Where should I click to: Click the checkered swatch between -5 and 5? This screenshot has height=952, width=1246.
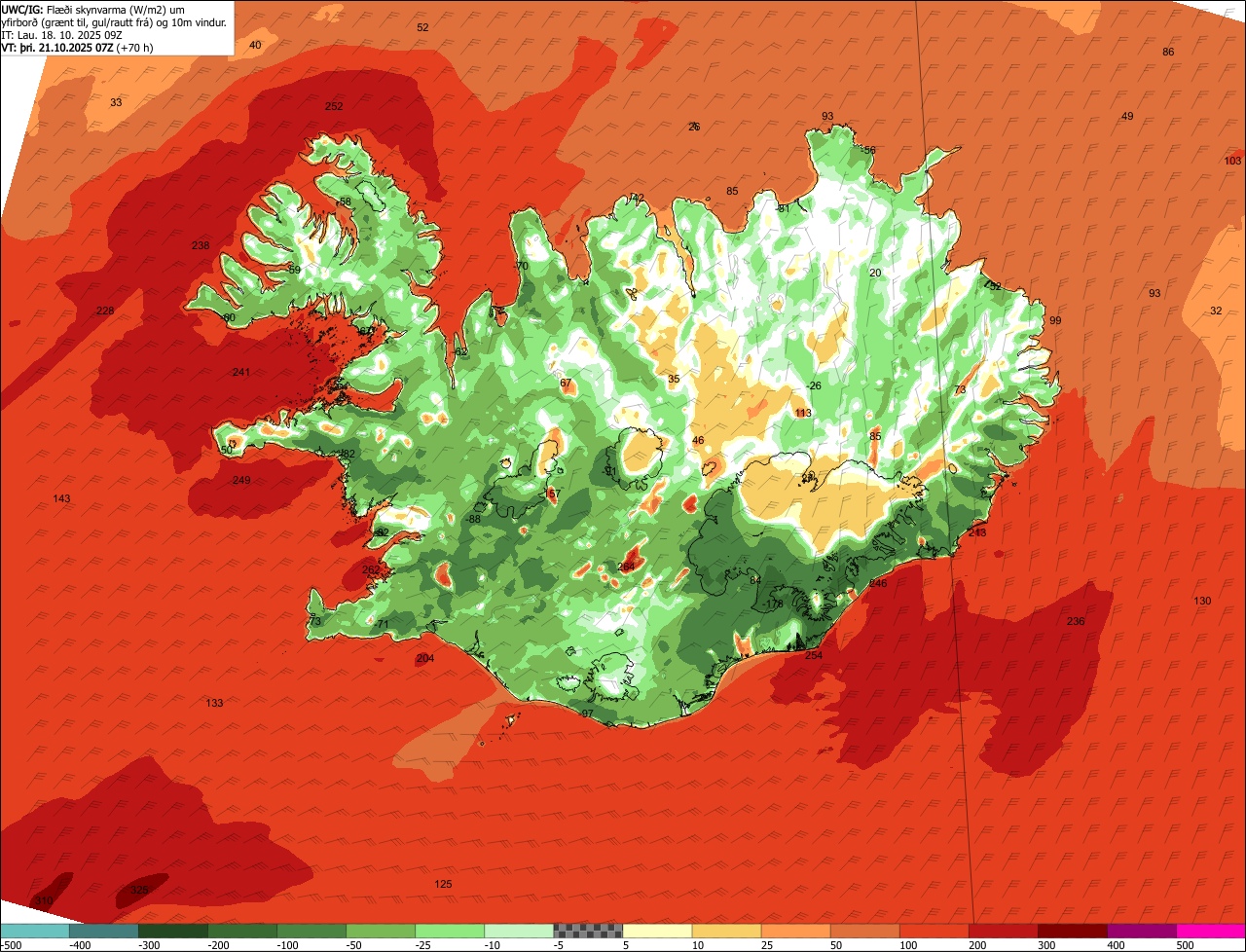pyautogui.click(x=587, y=931)
